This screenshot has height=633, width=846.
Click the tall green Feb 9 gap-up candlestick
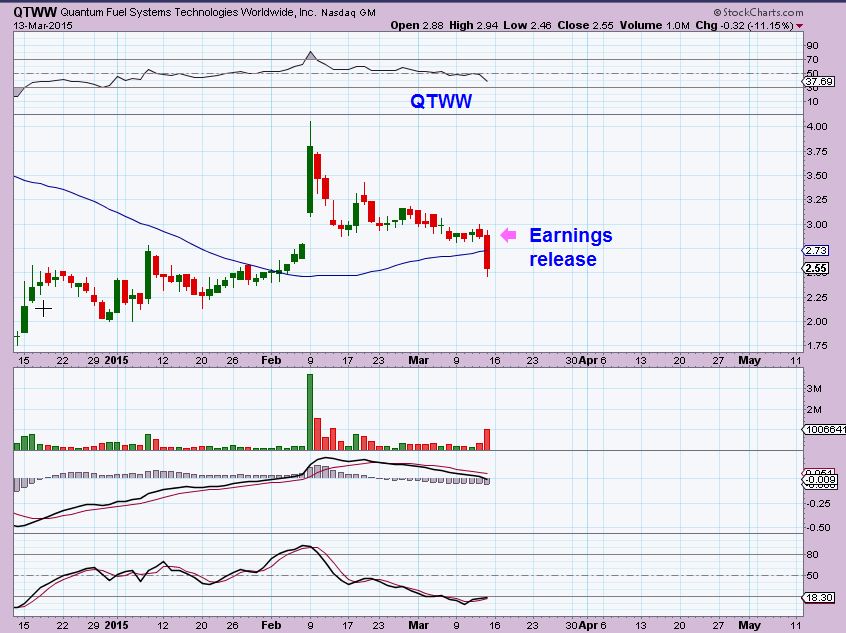[x=310, y=179]
